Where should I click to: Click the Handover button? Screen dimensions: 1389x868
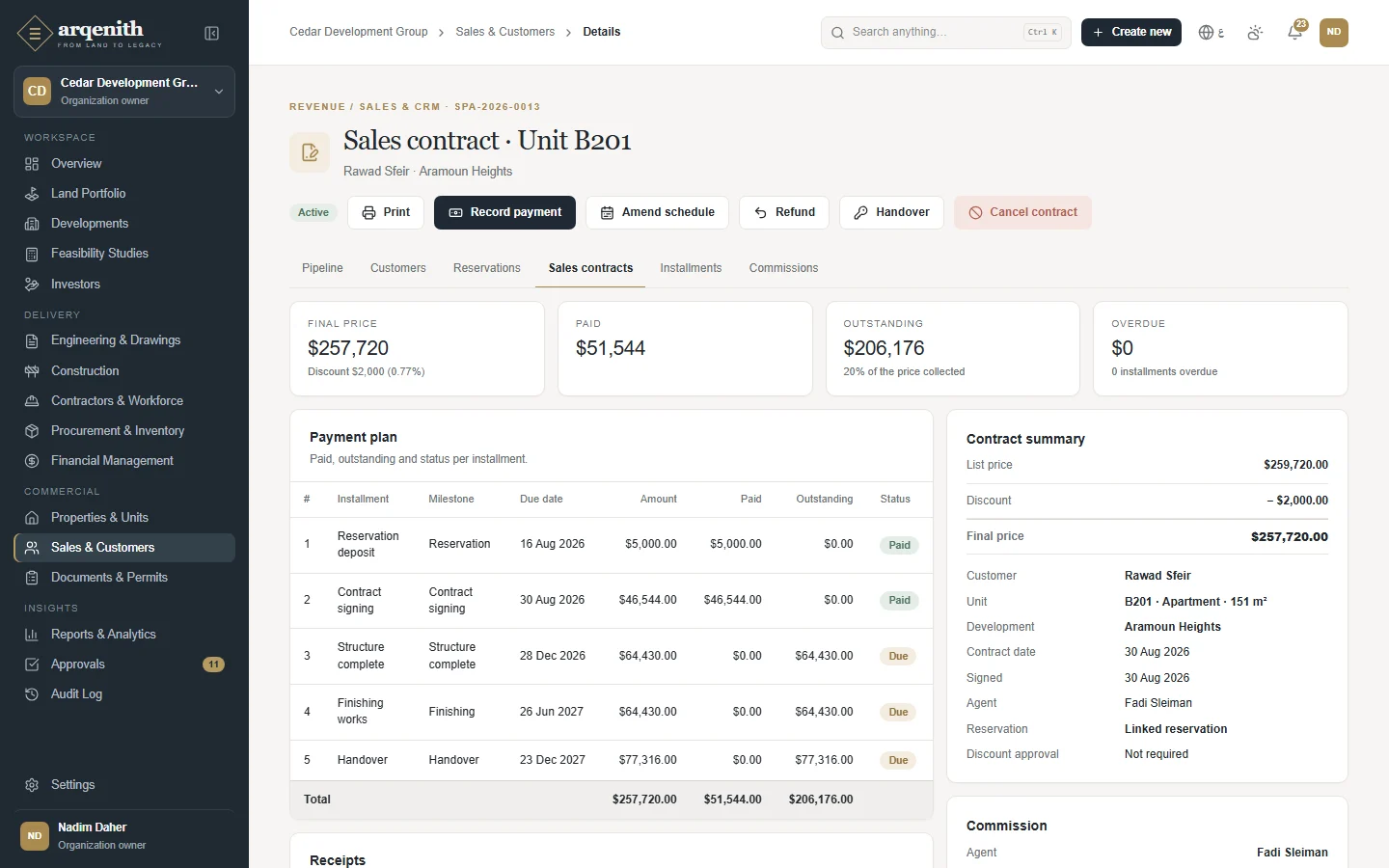click(891, 212)
